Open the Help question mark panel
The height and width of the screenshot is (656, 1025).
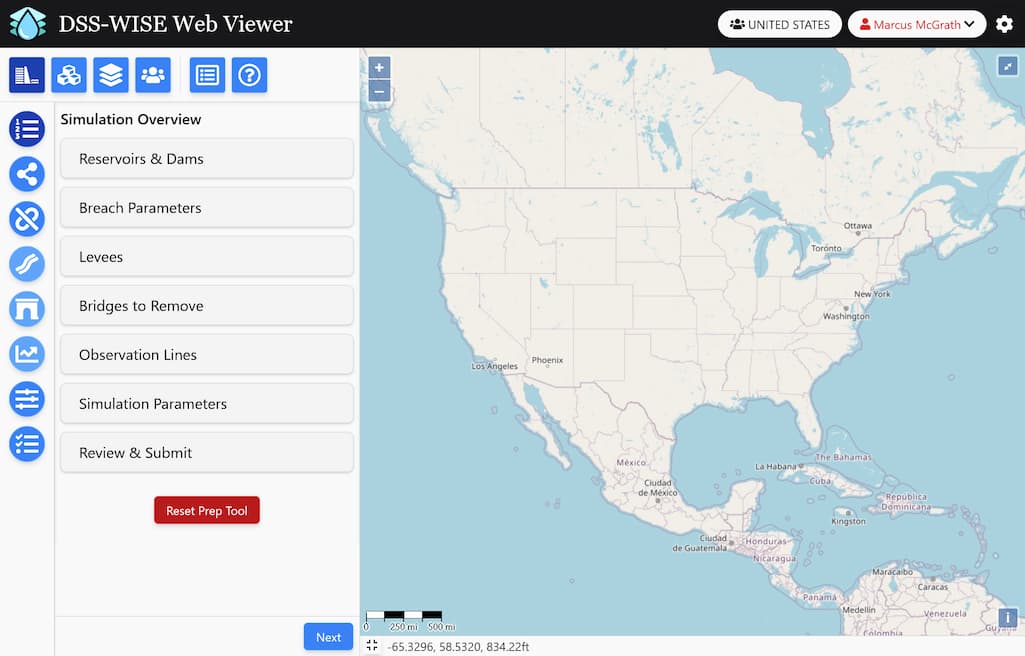[x=249, y=75]
